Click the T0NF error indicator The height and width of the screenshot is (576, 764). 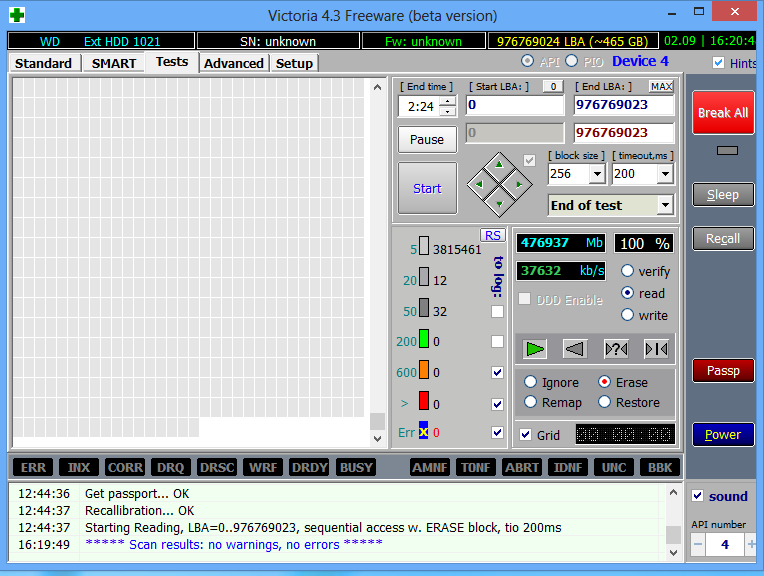(476, 467)
